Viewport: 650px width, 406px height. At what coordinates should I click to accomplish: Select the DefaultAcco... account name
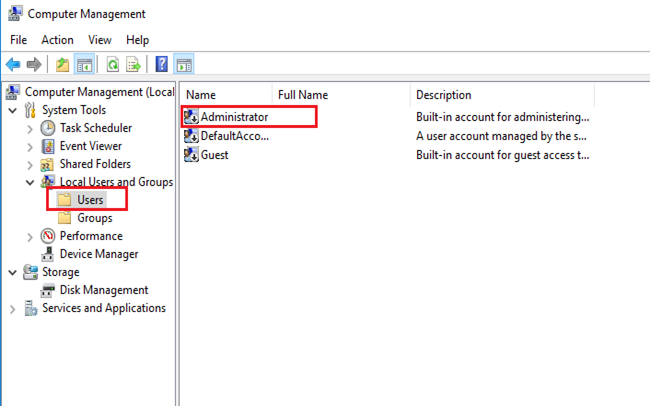[235, 136]
